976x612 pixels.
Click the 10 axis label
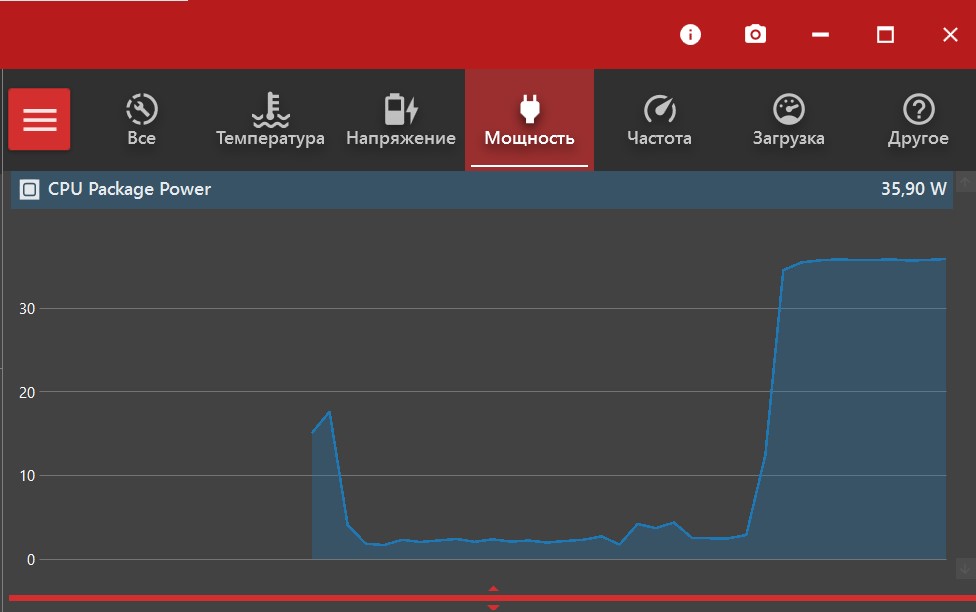pyautogui.click(x=27, y=476)
